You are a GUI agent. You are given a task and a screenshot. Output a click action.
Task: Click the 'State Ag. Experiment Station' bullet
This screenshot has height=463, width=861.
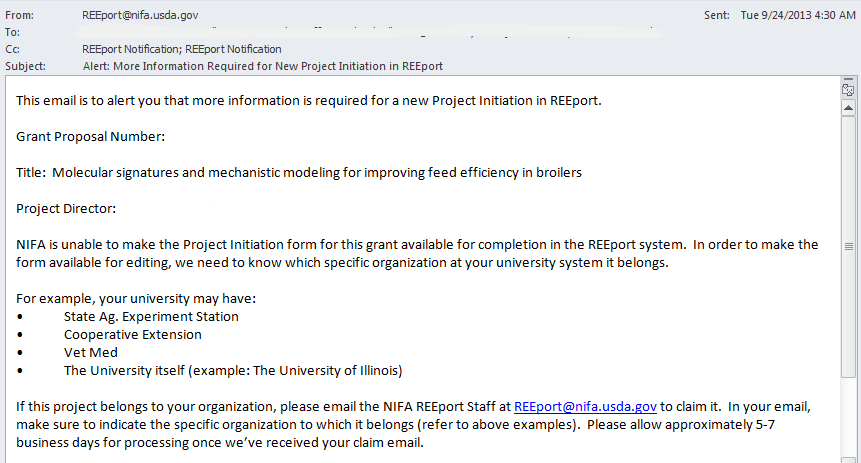[151, 317]
